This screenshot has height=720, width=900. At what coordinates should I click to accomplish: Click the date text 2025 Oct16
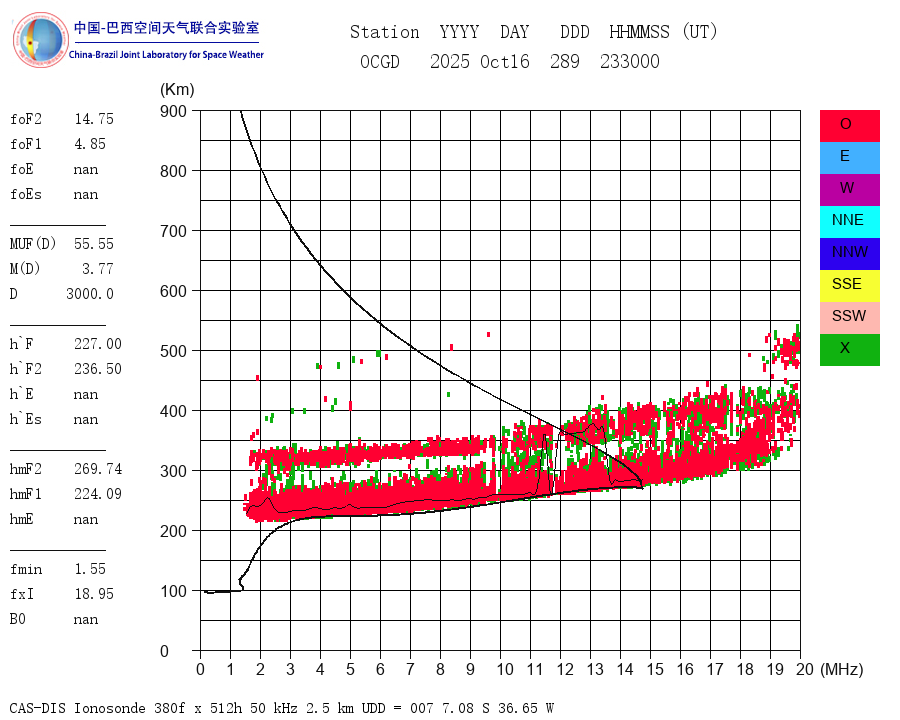click(x=480, y=61)
